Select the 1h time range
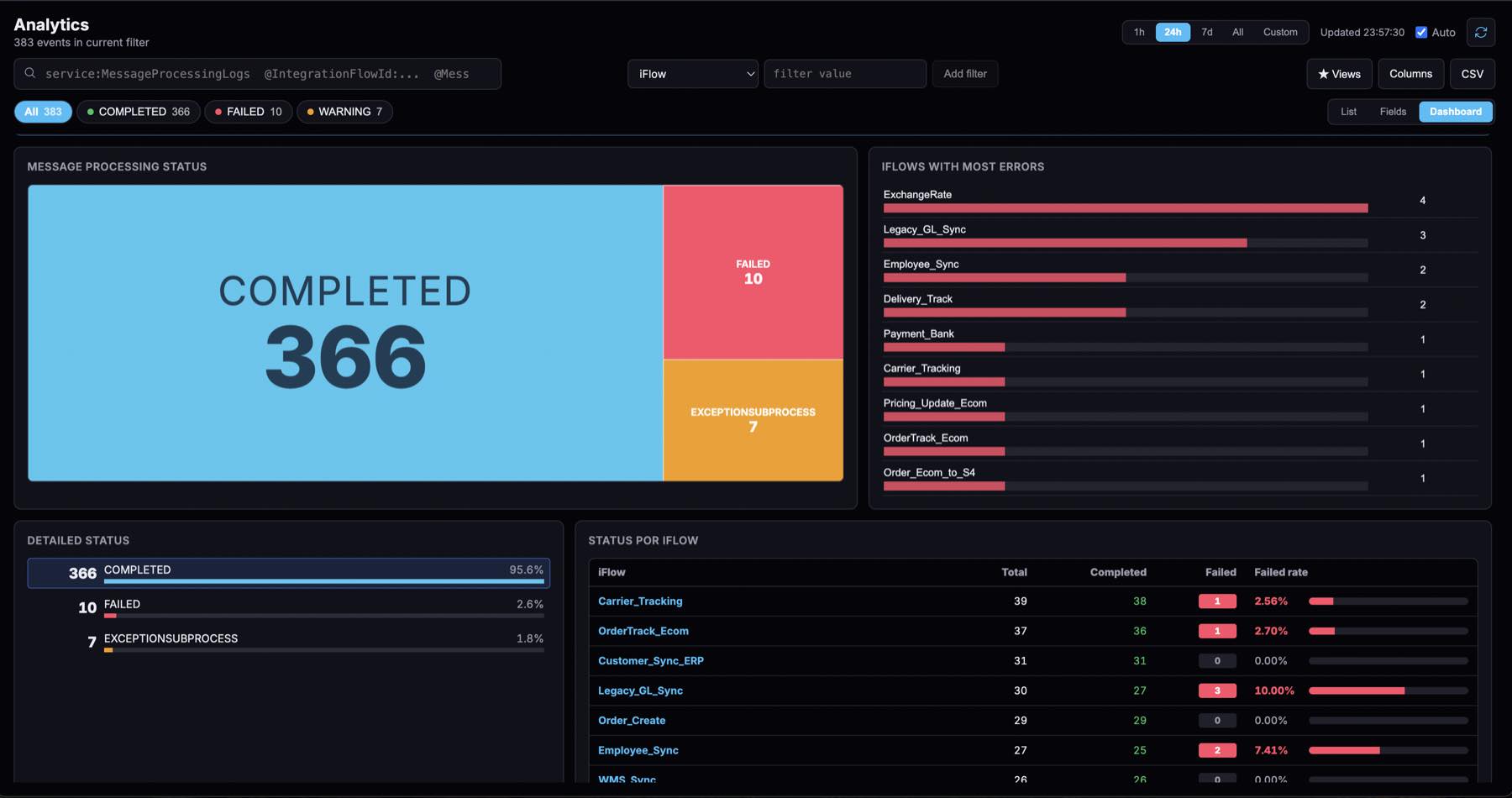Viewport: 1512px width, 798px height. [1139, 32]
